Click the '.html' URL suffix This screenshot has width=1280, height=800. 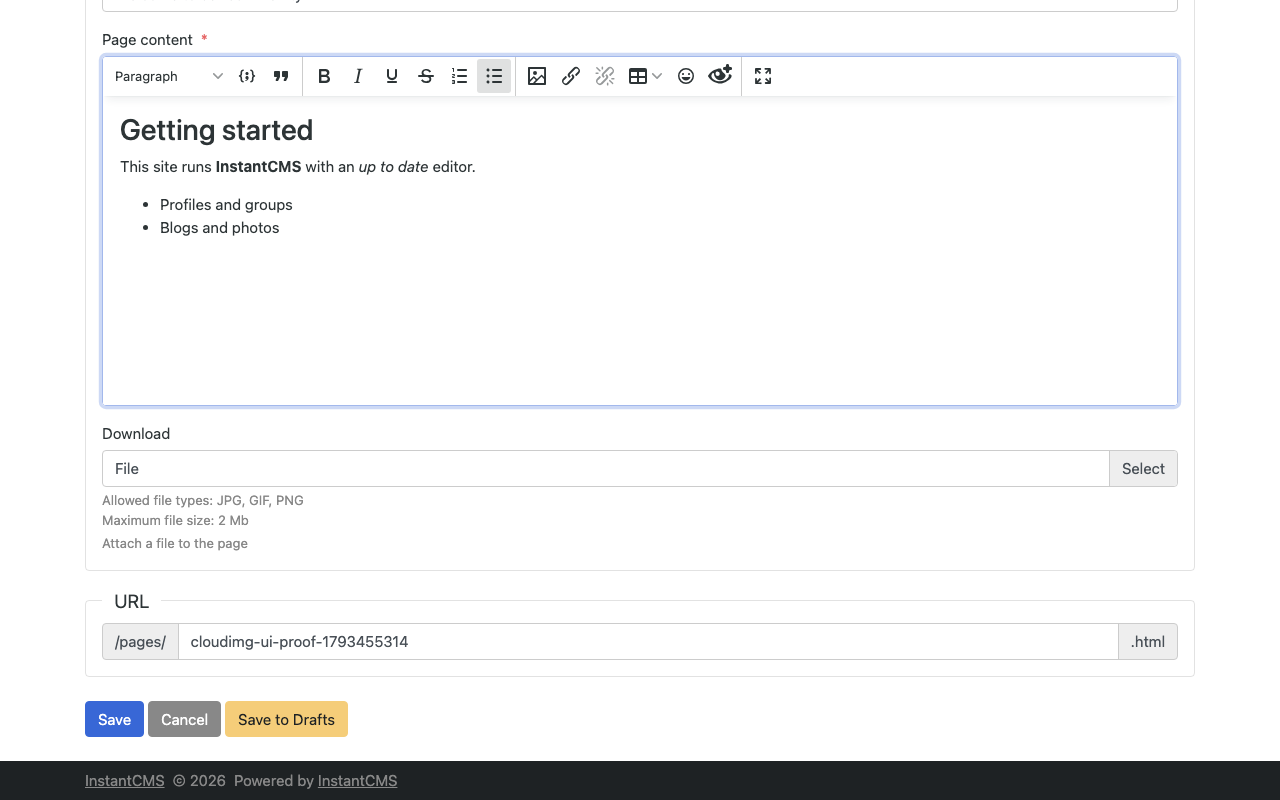tap(1148, 642)
